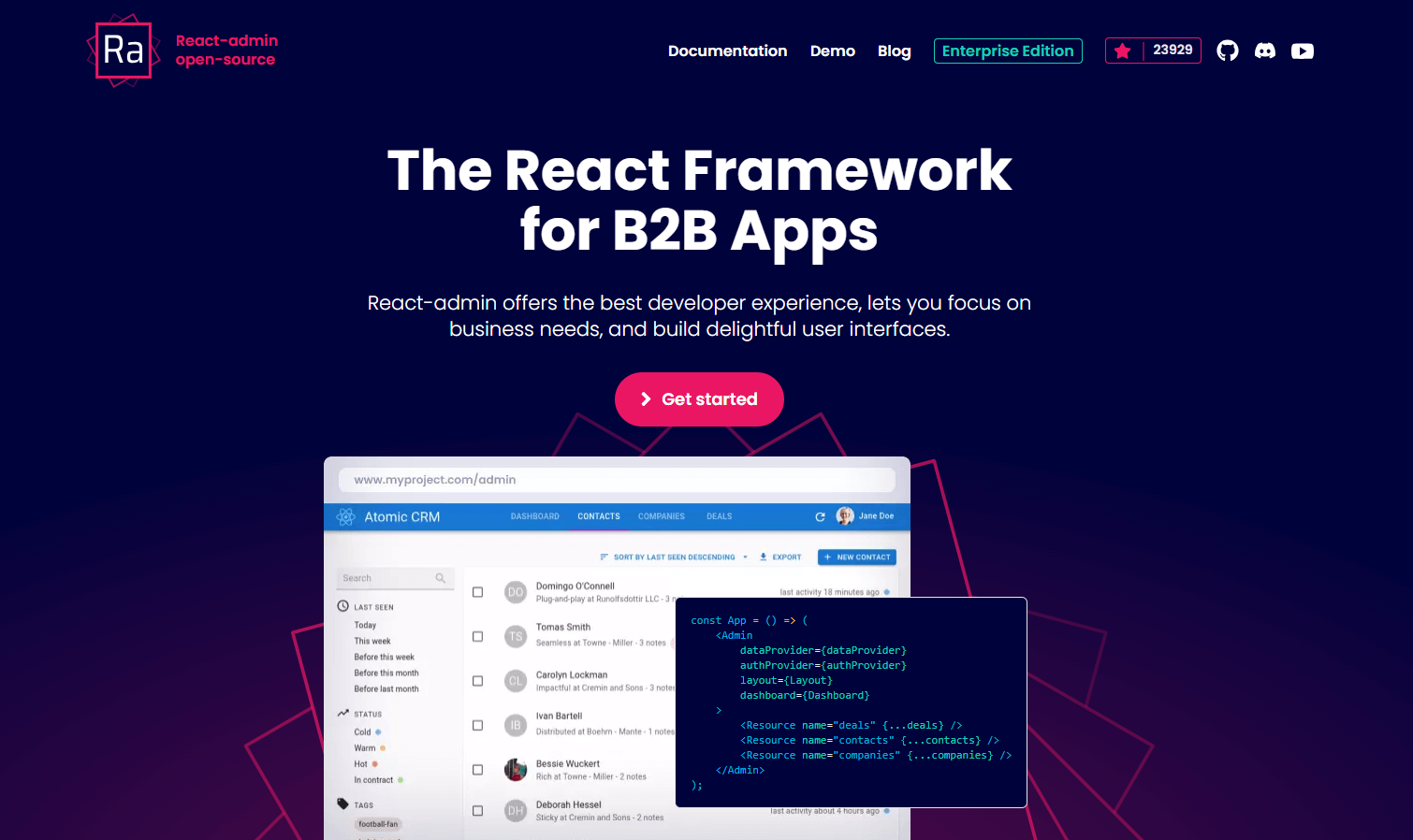
Task: Click Bessie Wuckert photo avatar
Action: [516, 770]
